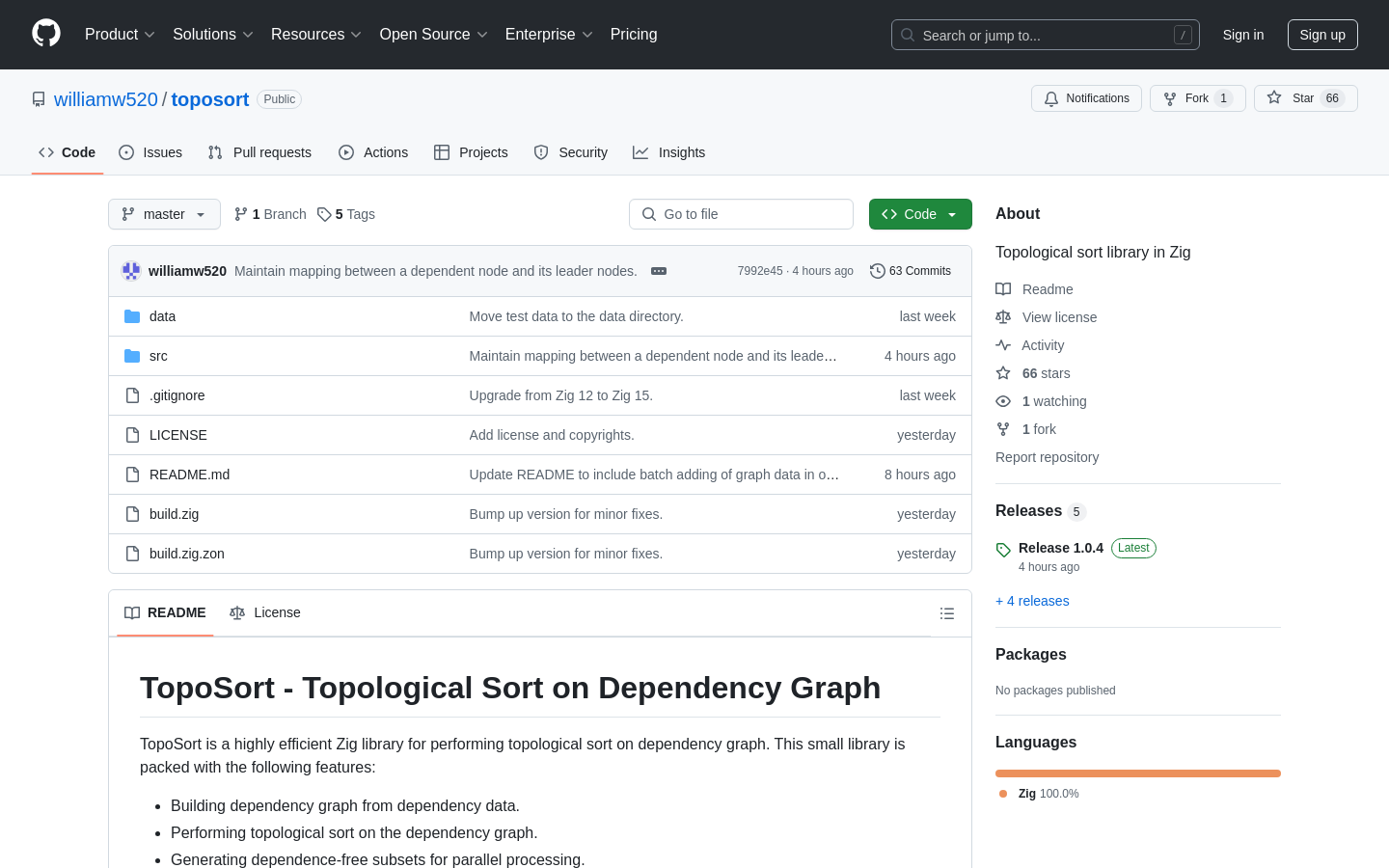Click the build.zig.zon file icon
The image size is (1389, 868).
132,554
